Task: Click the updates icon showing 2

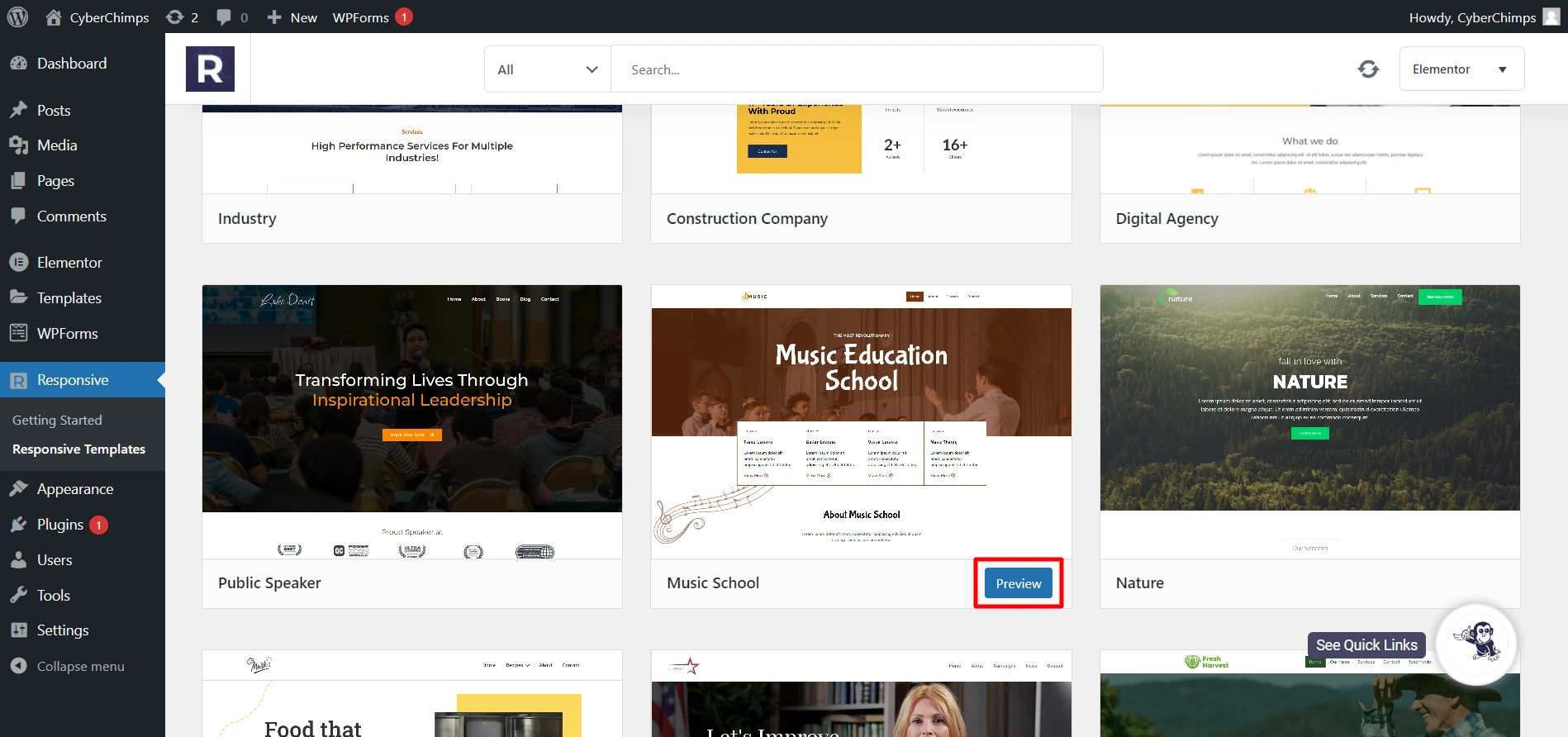Action: click(x=174, y=17)
